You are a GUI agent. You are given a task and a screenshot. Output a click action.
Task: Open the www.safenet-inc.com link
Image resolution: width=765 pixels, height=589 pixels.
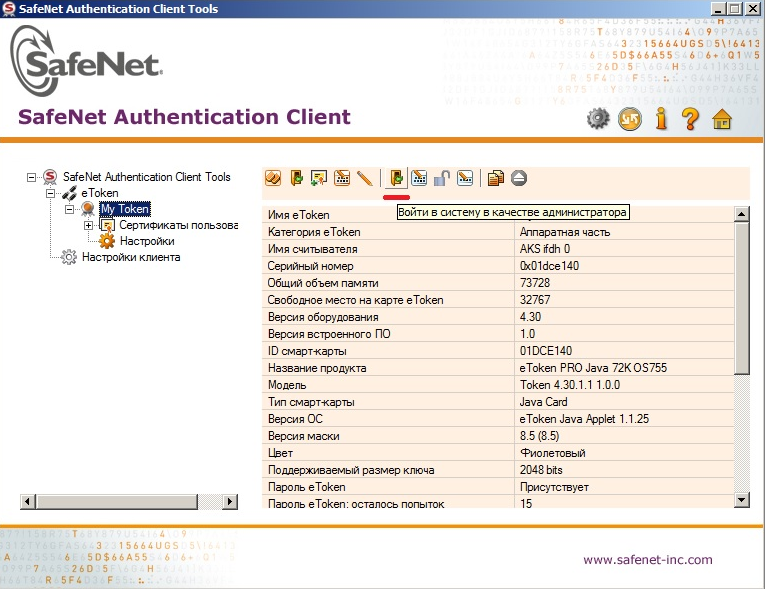(647, 560)
